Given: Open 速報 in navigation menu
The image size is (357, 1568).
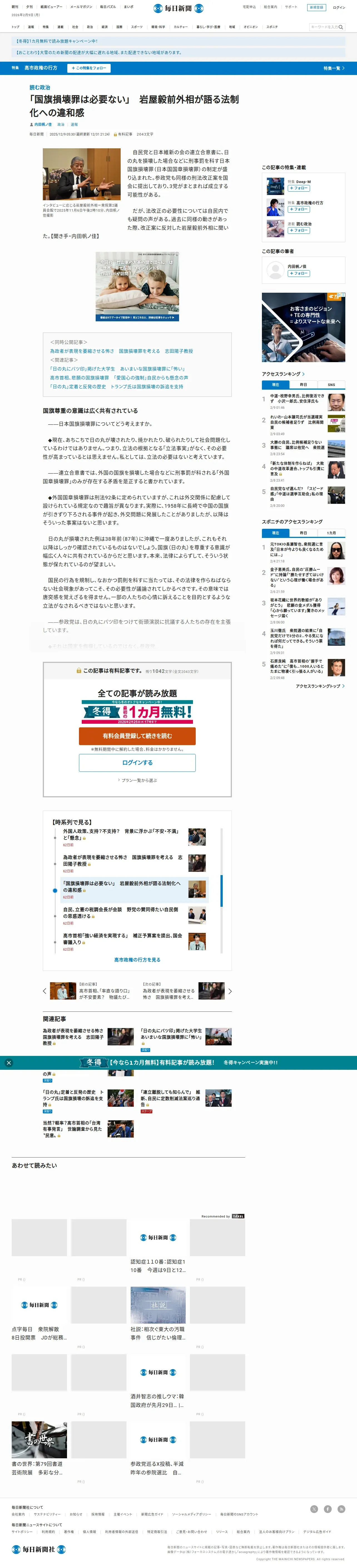Looking at the screenshot, I should tap(31, 27).
